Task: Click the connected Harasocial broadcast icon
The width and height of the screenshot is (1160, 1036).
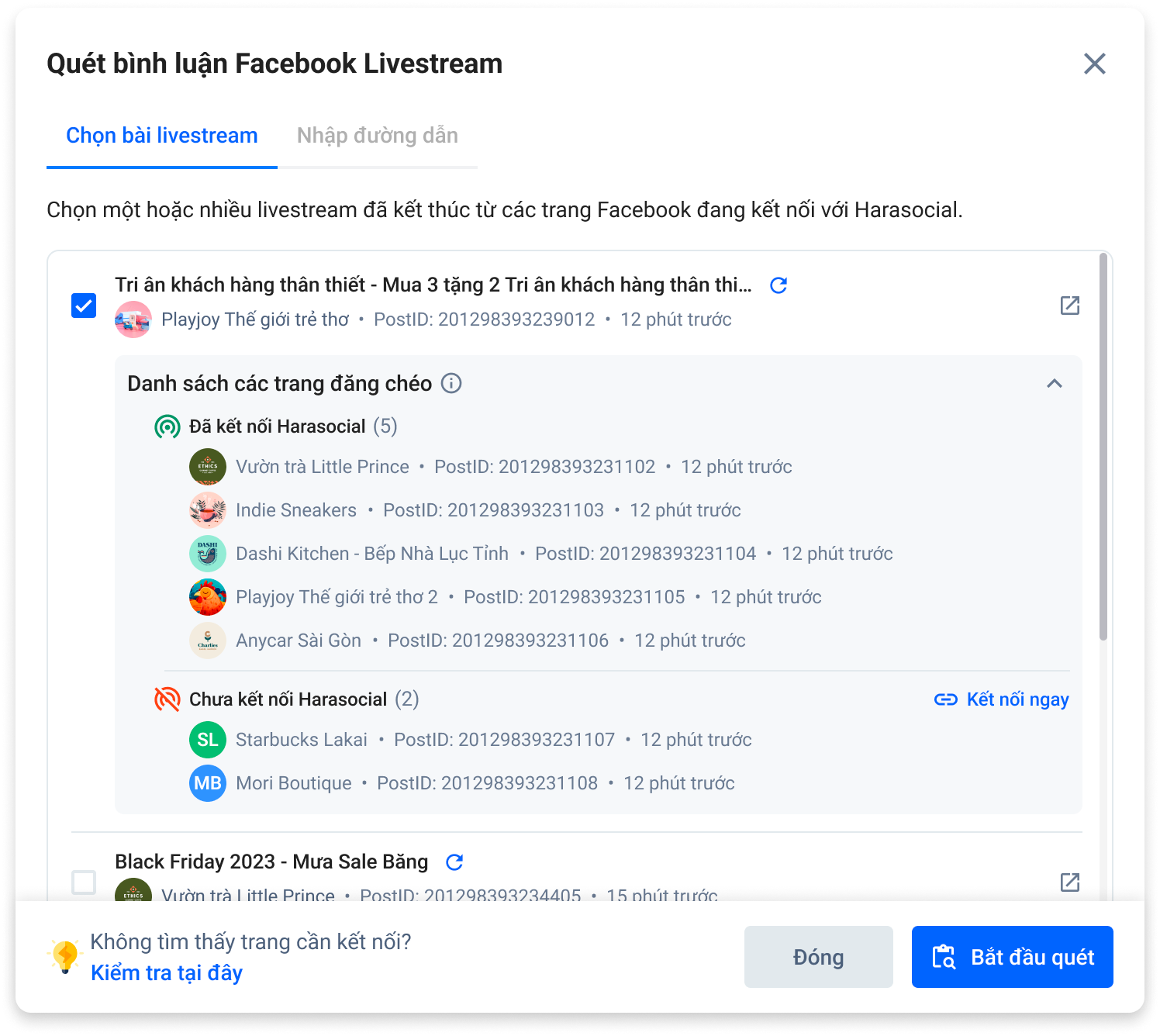Action: pyautogui.click(x=167, y=426)
